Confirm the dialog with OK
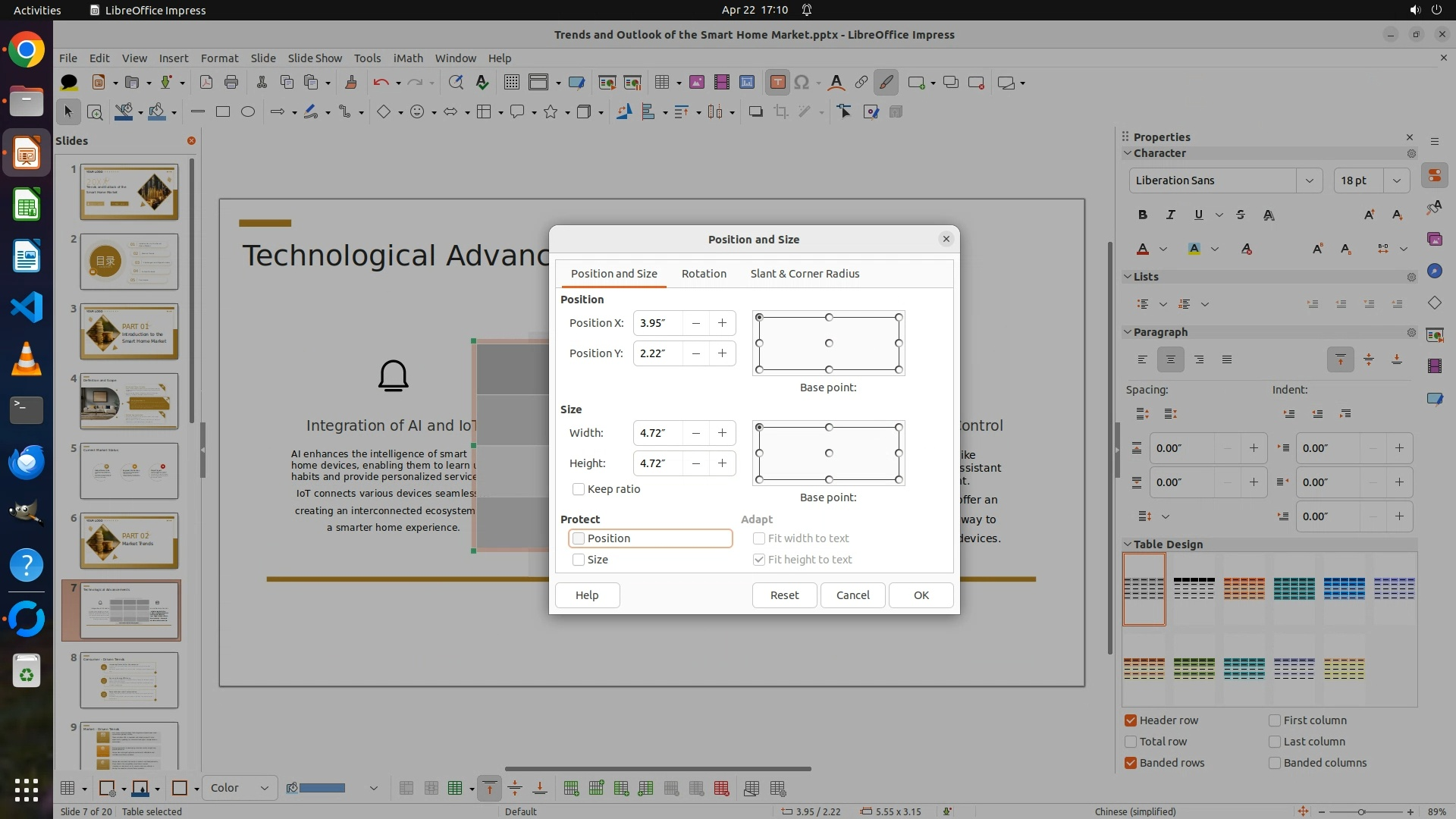Image resolution: width=1456 pixels, height=819 pixels. (x=921, y=595)
